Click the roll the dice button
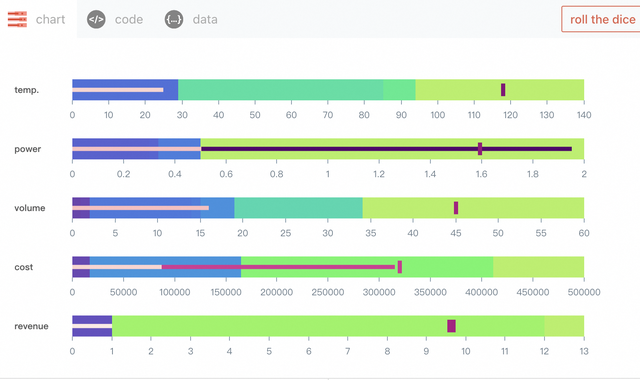 pos(602,19)
